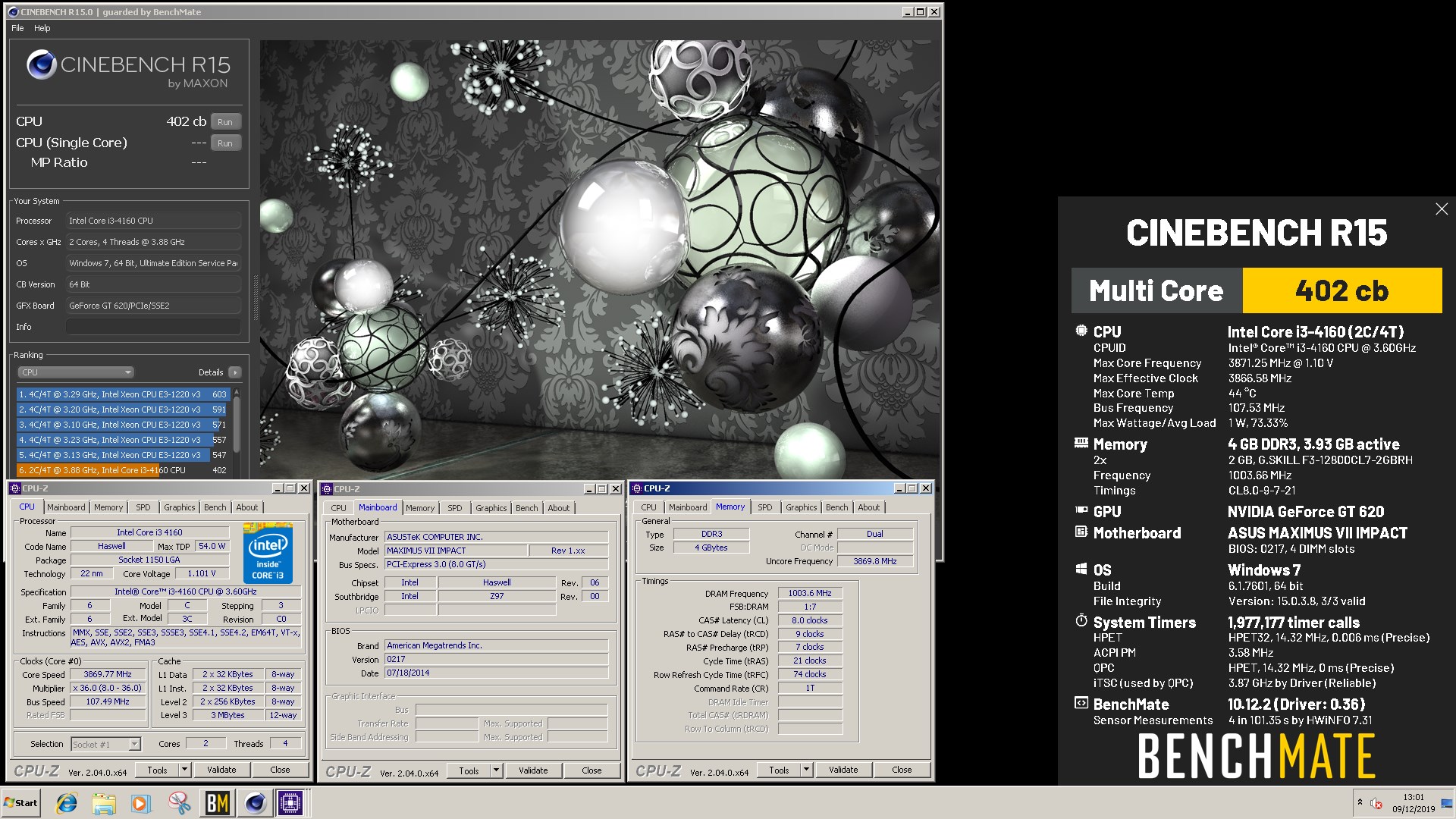Click the 402 cb multi core score in BenchMate
Screen dimensions: 1456x819
pyautogui.click(x=1341, y=290)
